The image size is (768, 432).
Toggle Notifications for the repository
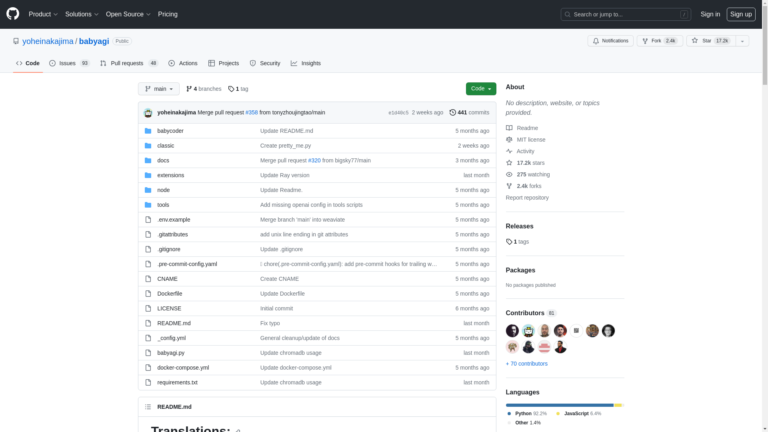pos(610,41)
